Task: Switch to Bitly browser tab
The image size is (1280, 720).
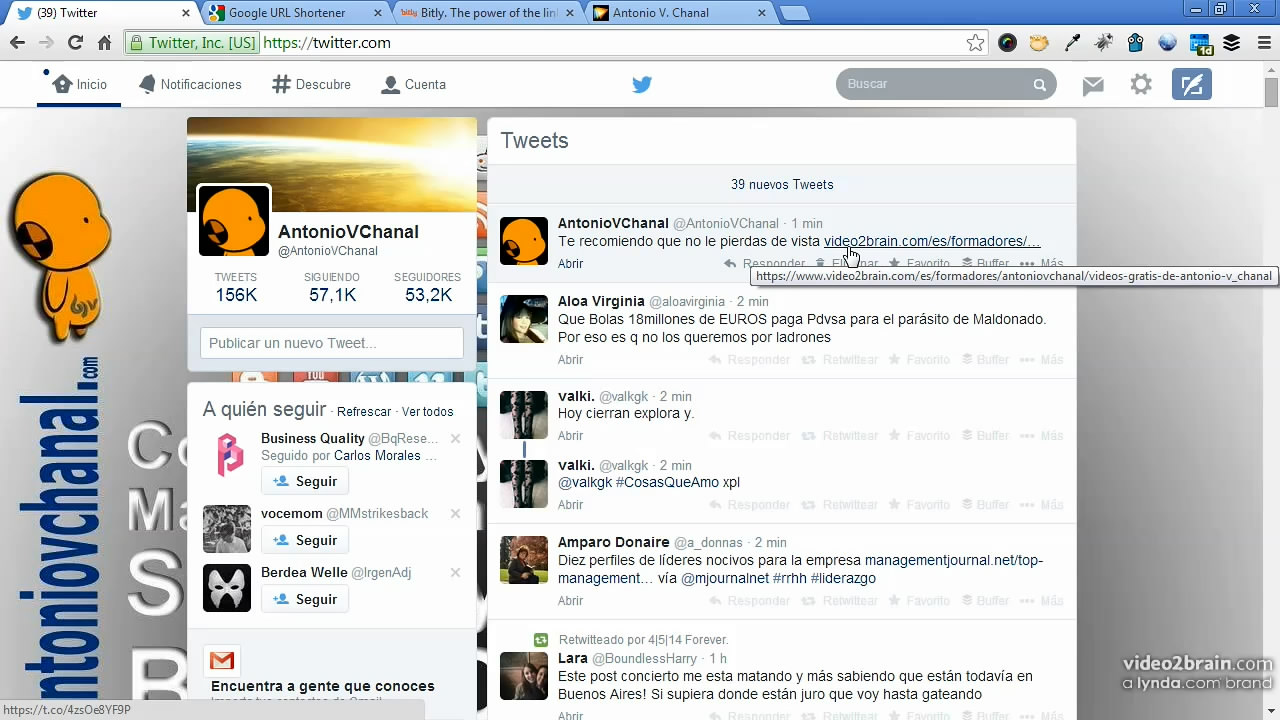Action: tap(485, 13)
